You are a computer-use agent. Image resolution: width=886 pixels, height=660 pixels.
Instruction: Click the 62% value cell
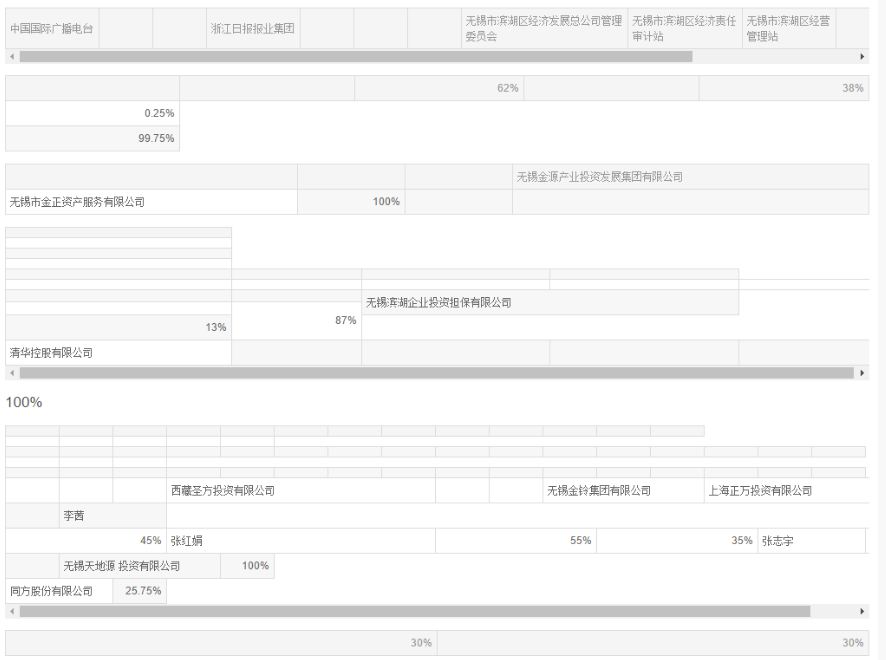(x=439, y=88)
